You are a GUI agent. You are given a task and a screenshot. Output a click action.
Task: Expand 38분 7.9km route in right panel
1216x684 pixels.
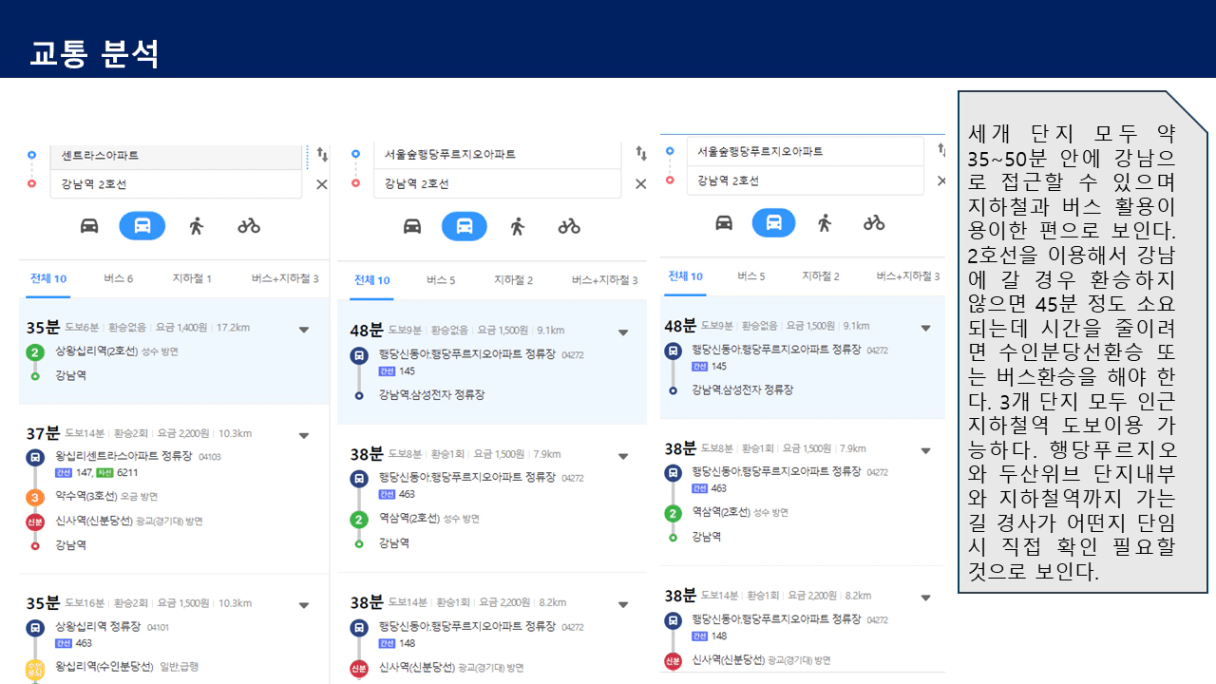[x=925, y=449]
